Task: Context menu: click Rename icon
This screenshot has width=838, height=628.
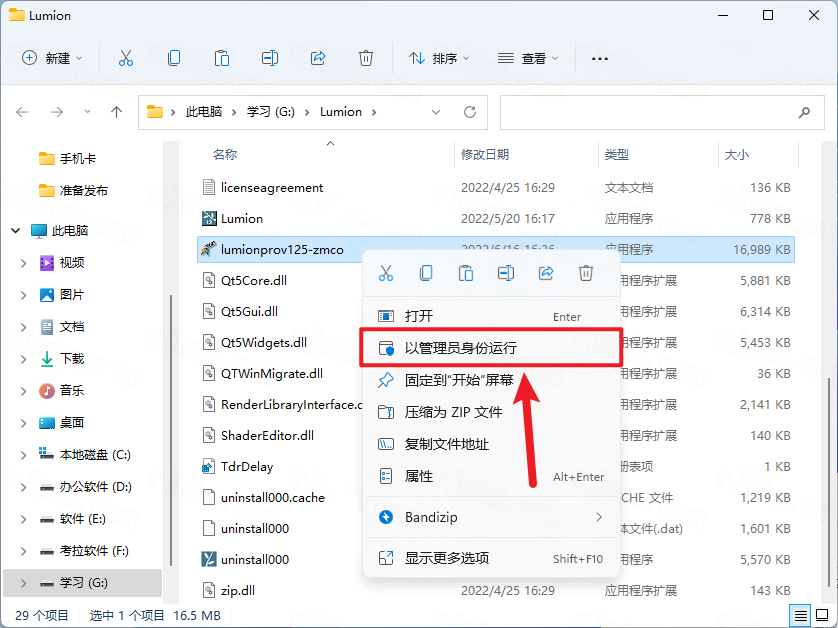Action: [506, 273]
